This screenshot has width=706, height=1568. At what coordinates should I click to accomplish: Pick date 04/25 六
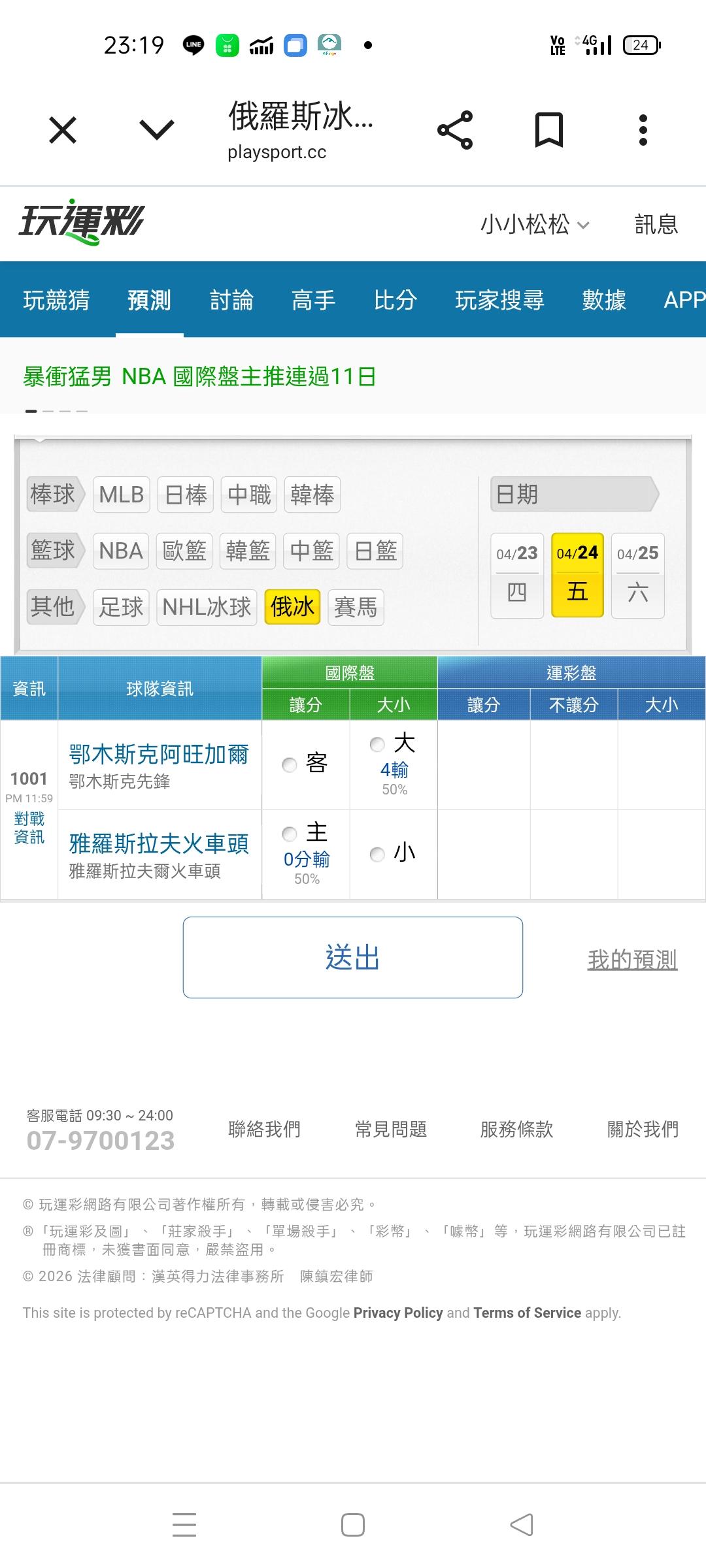638,575
